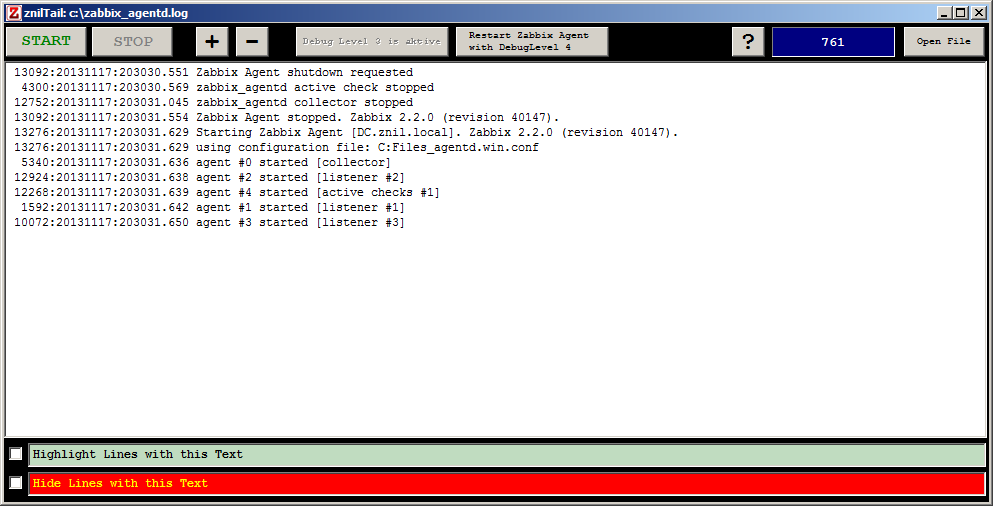
Task: Restart Zabbix Agent with DebugLevel 4
Action: [532, 42]
